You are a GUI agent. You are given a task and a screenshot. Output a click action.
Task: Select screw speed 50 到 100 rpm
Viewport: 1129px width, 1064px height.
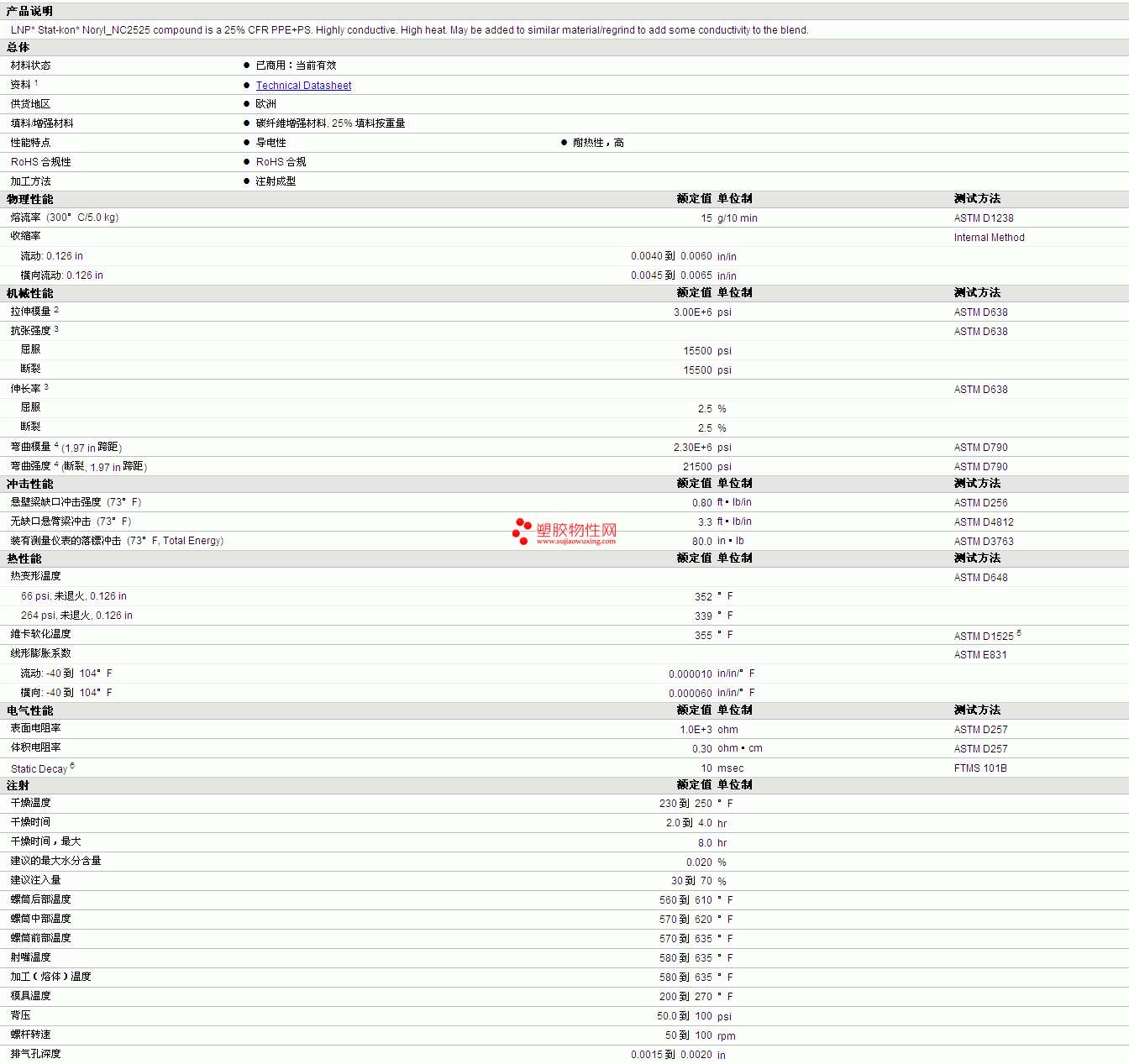point(701,1036)
